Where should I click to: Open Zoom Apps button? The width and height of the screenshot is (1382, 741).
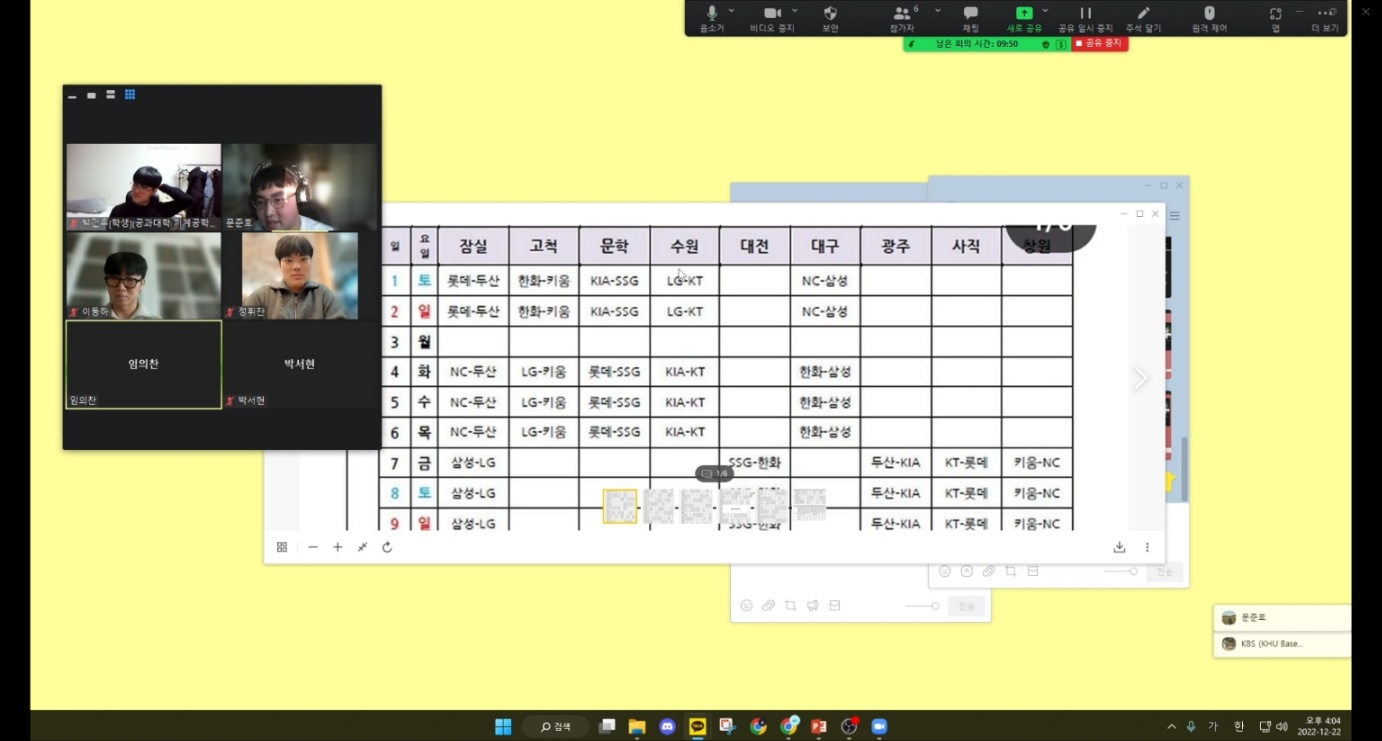pos(1275,17)
